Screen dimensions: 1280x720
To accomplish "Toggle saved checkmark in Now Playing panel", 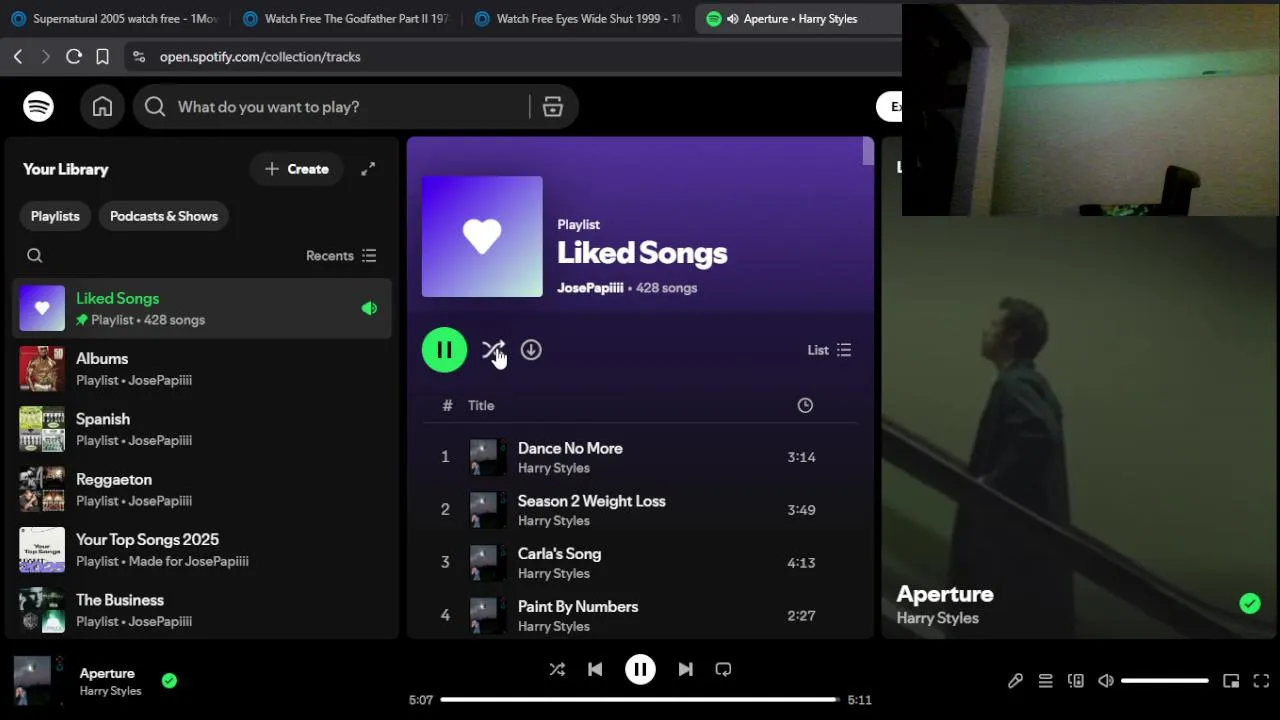I will click(1250, 603).
